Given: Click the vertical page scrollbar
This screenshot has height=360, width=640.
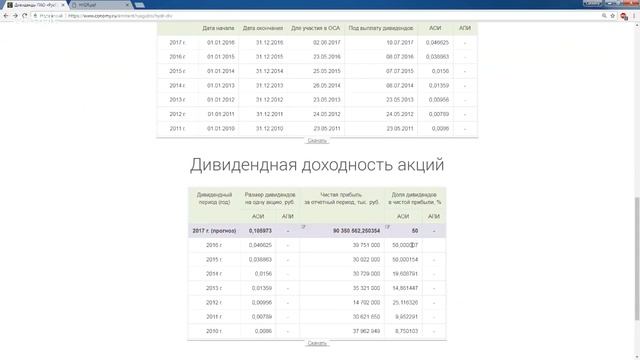Looking at the screenshot, I should coord(637,259).
